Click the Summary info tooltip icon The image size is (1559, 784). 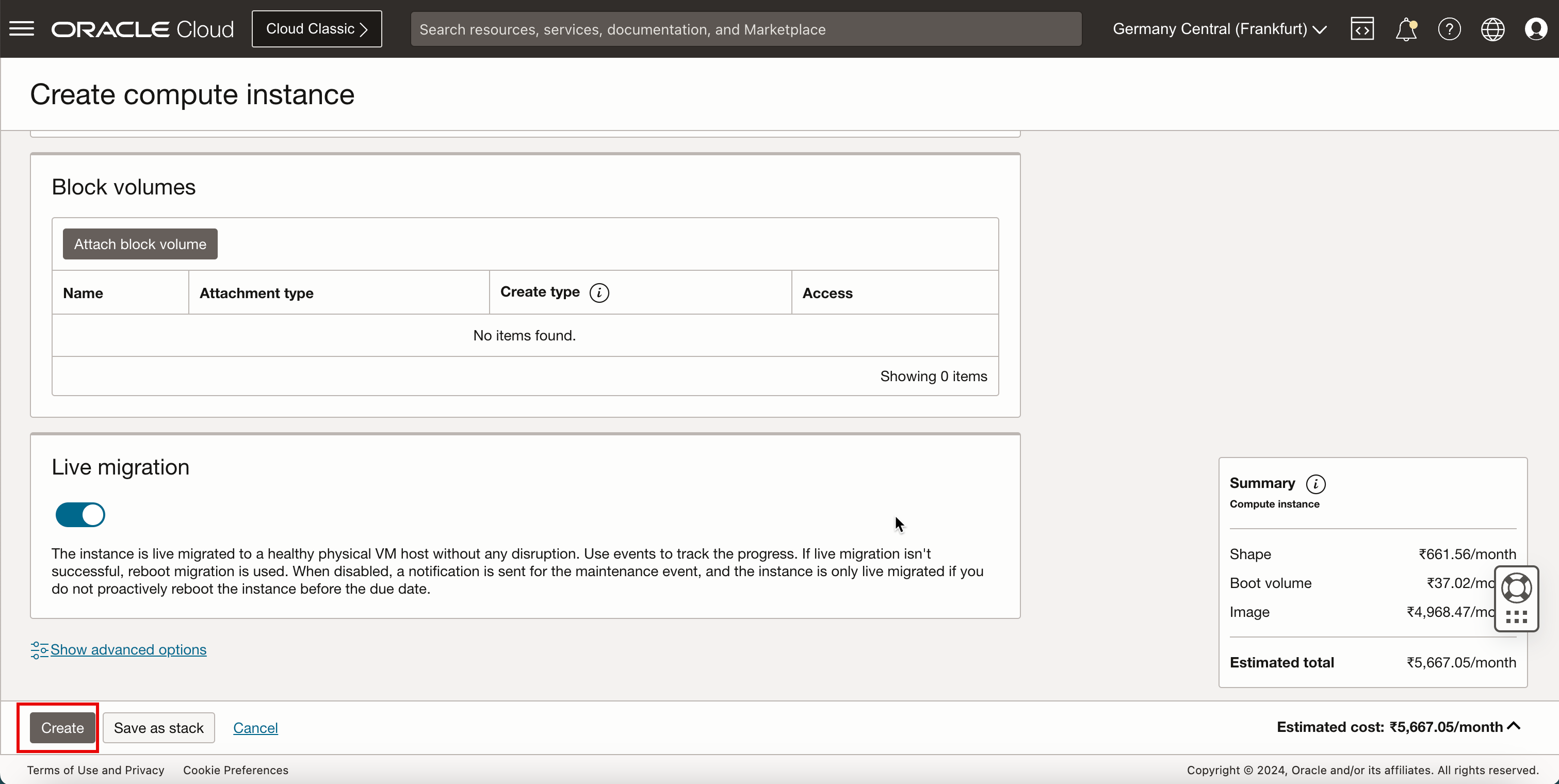(1316, 483)
